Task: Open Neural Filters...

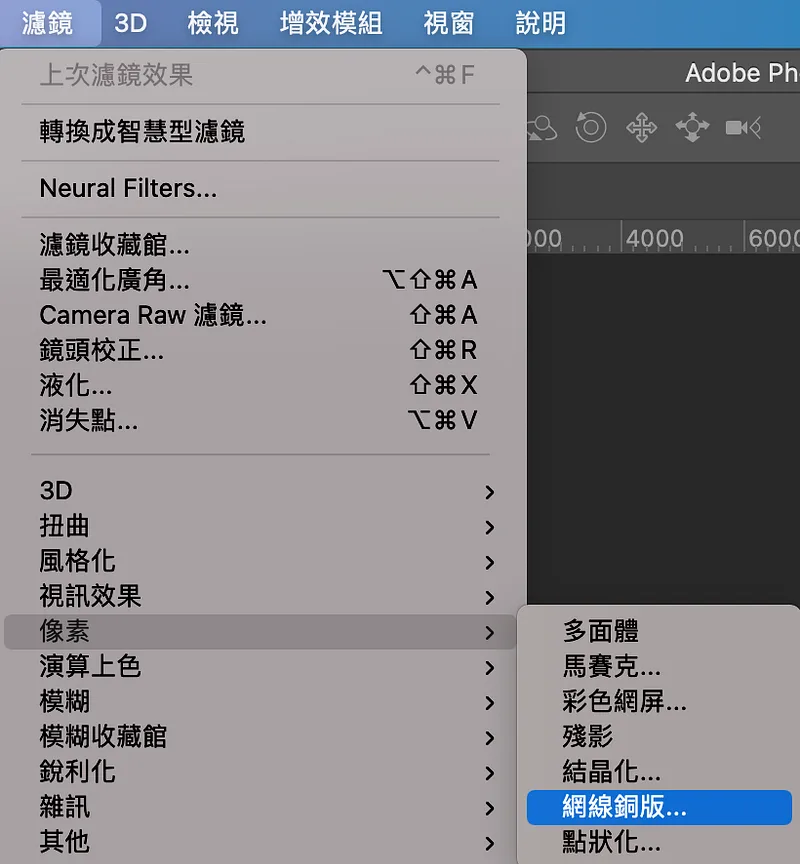Action: pos(263,188)
